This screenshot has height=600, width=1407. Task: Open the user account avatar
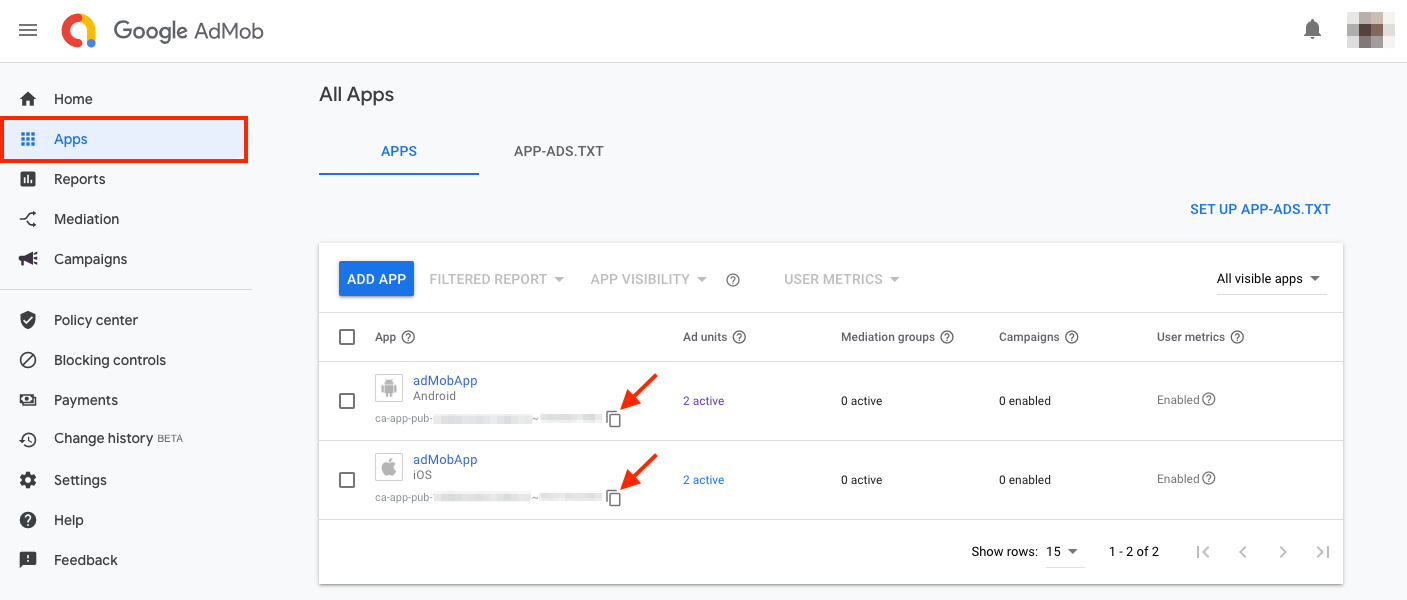pyautogui.click(x=1371, y=30)
